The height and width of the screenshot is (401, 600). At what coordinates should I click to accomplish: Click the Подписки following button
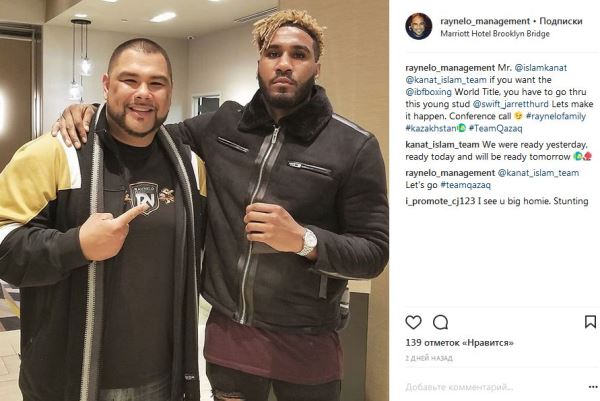561,21
